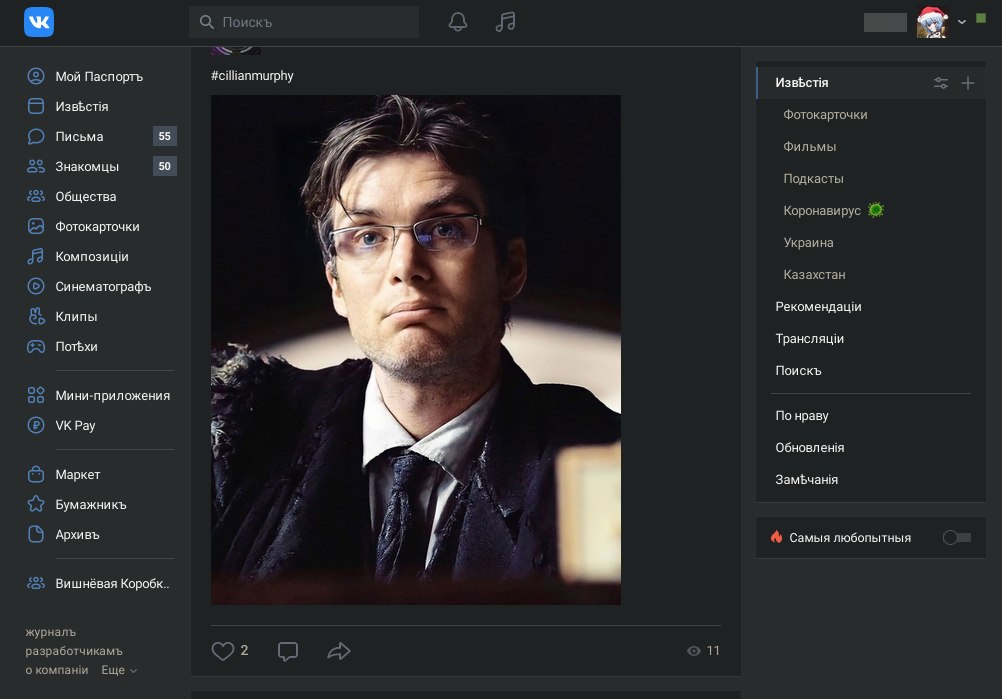This screenshot has width=1002, height=699.
Task: Open comments via speech bubble icon
Action: pos(288,651)
